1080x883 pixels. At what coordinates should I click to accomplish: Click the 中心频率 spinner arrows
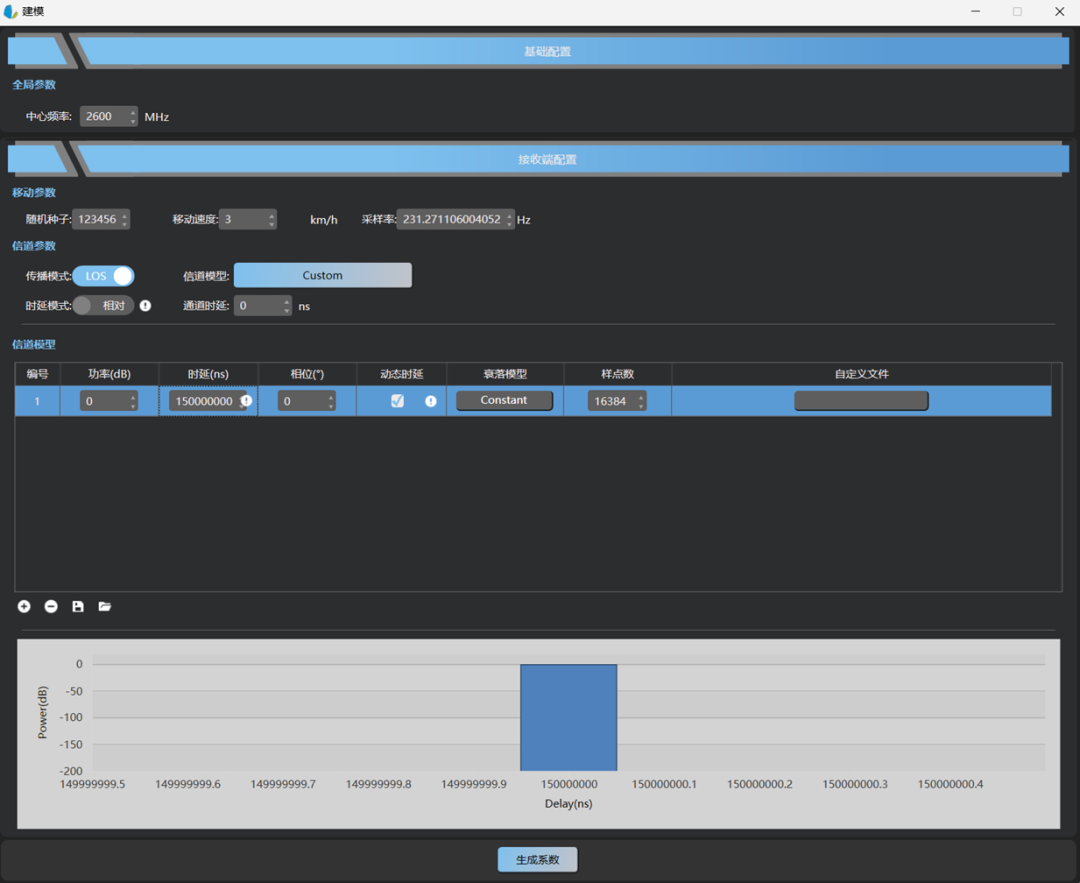click(x=133, y=116)
